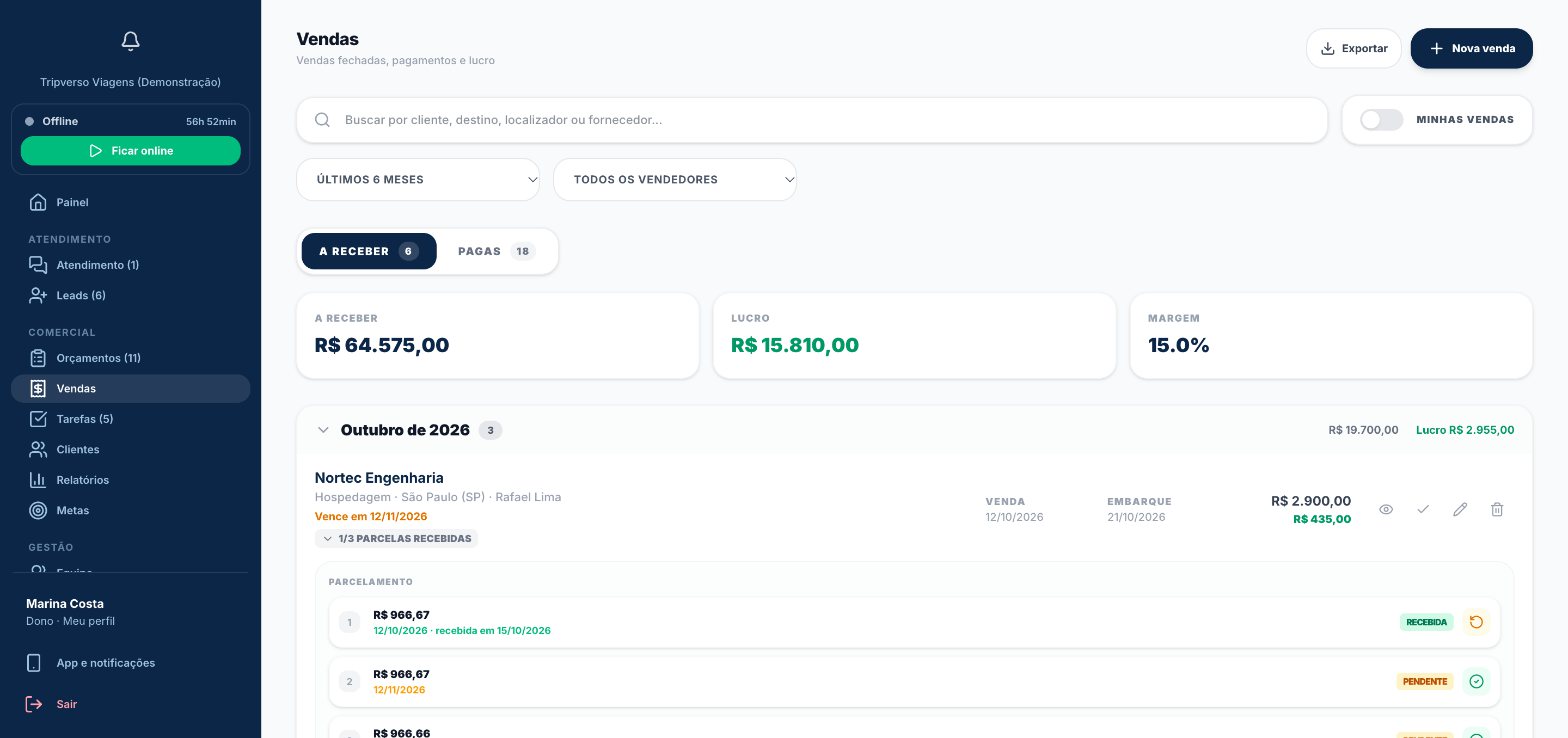The height and width of the screenshot is (738, 1568).
Task: Click the A Receber R$ 64.575,00 card
Action: coord(498,336)
